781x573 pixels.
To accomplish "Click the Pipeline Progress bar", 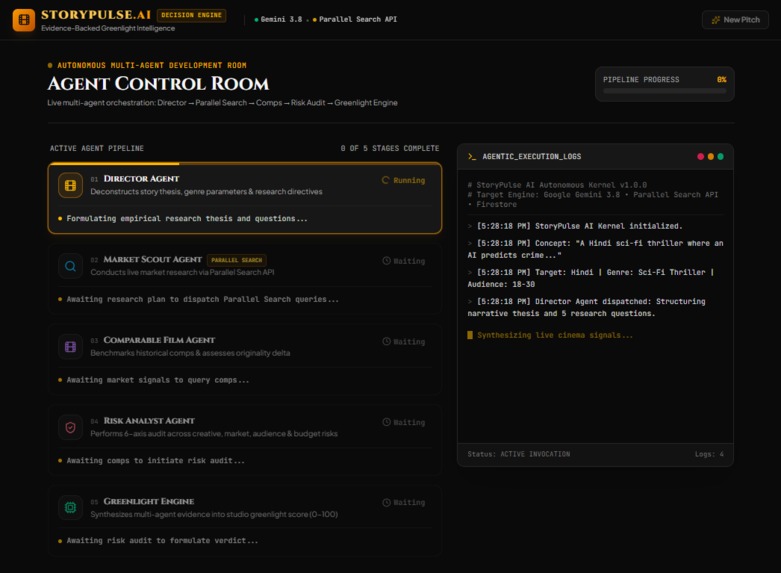I will point(664,91).
